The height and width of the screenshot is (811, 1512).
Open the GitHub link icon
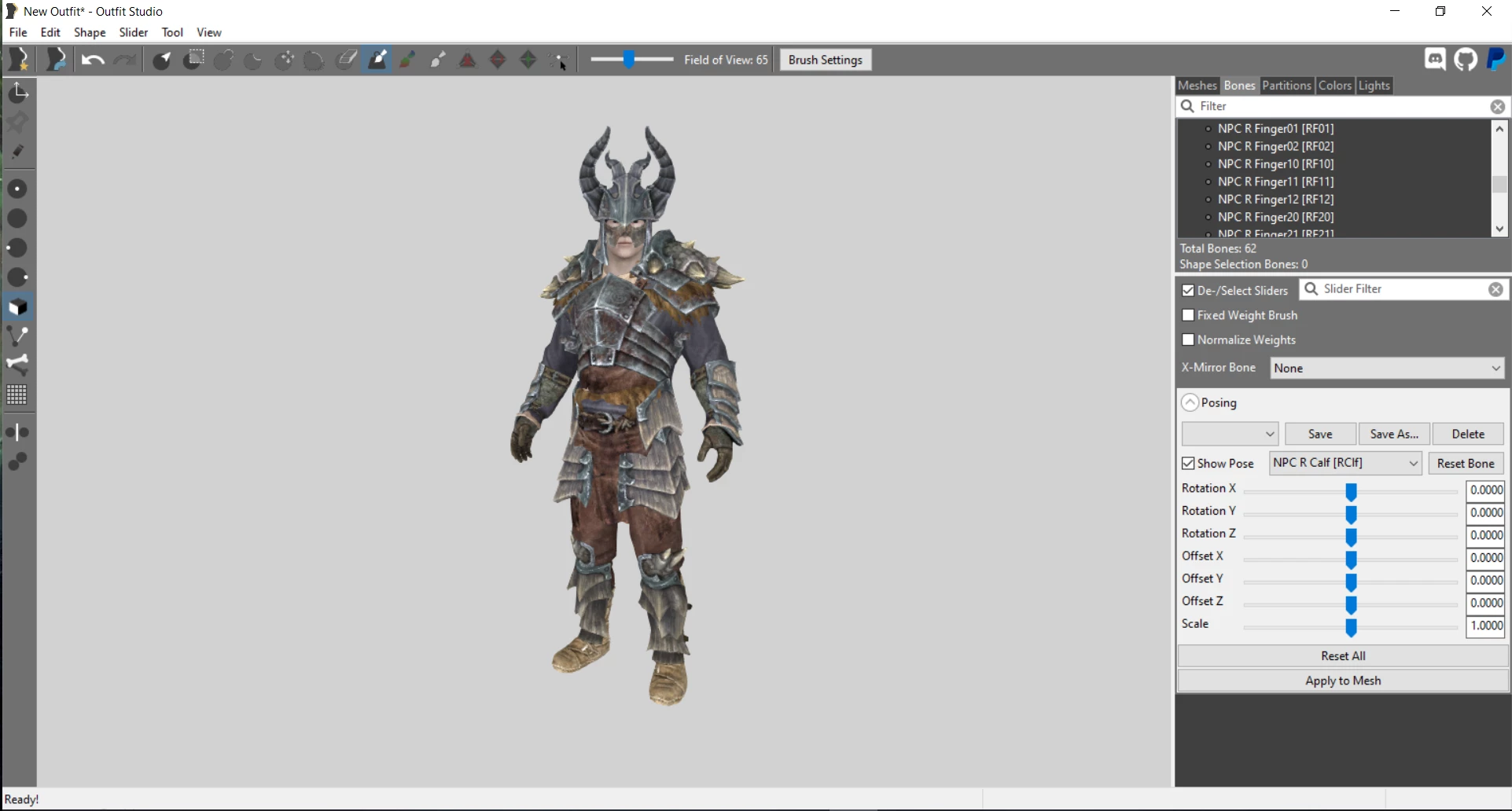click(x=1466, y=60)
